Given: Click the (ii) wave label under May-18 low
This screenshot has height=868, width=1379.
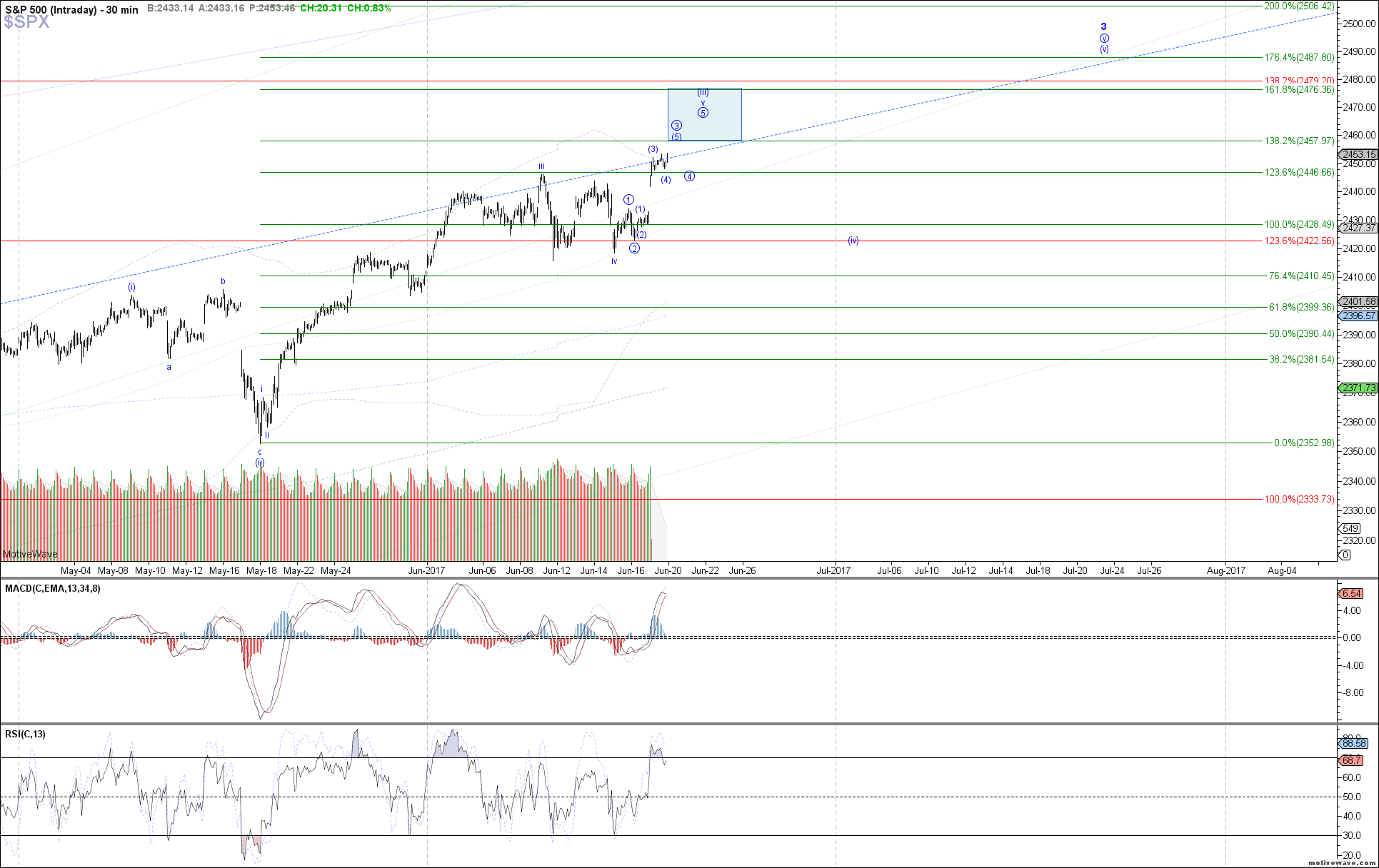Looking at the screenshot, I should pos(260,463).
